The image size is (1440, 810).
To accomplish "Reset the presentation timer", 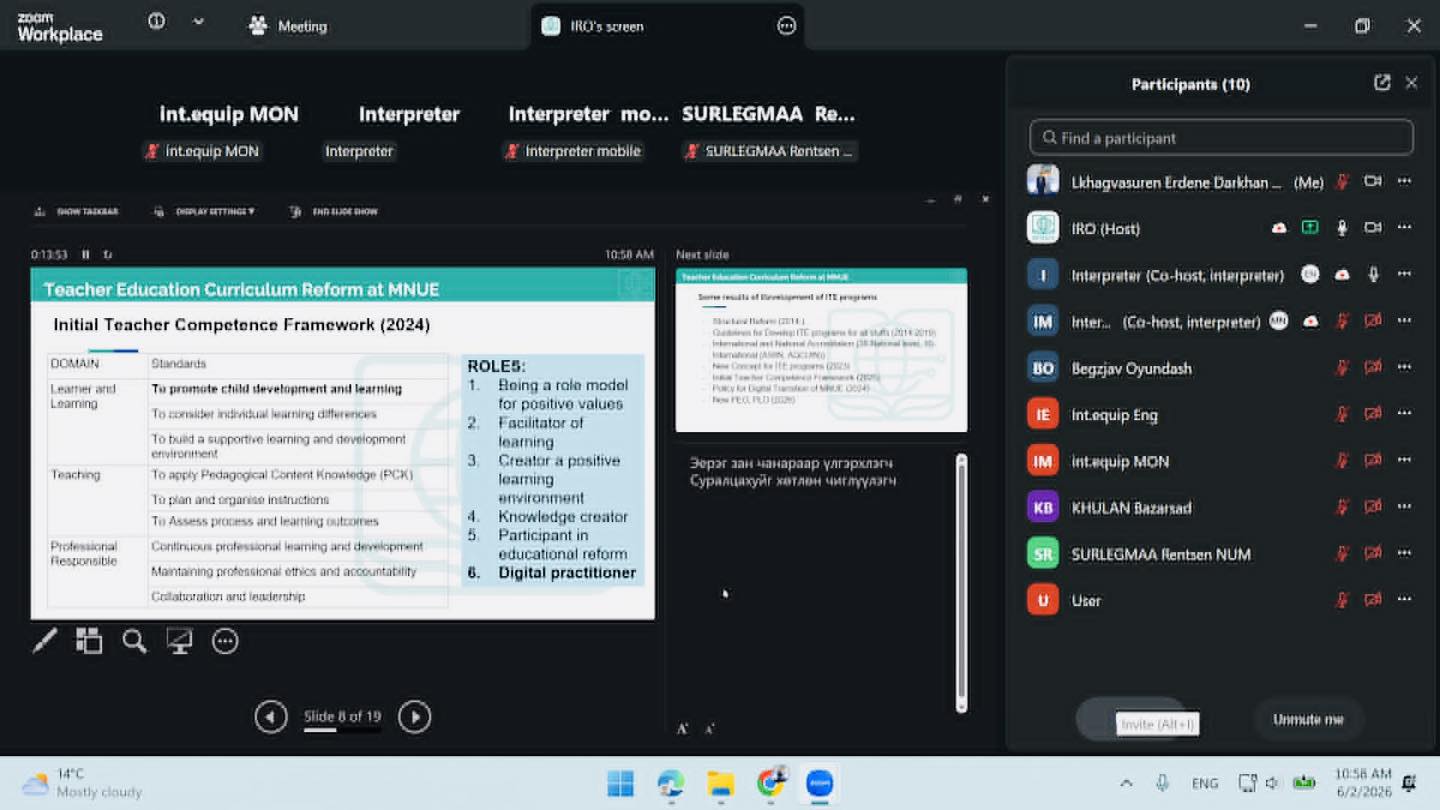I will [x=107, y=255].
